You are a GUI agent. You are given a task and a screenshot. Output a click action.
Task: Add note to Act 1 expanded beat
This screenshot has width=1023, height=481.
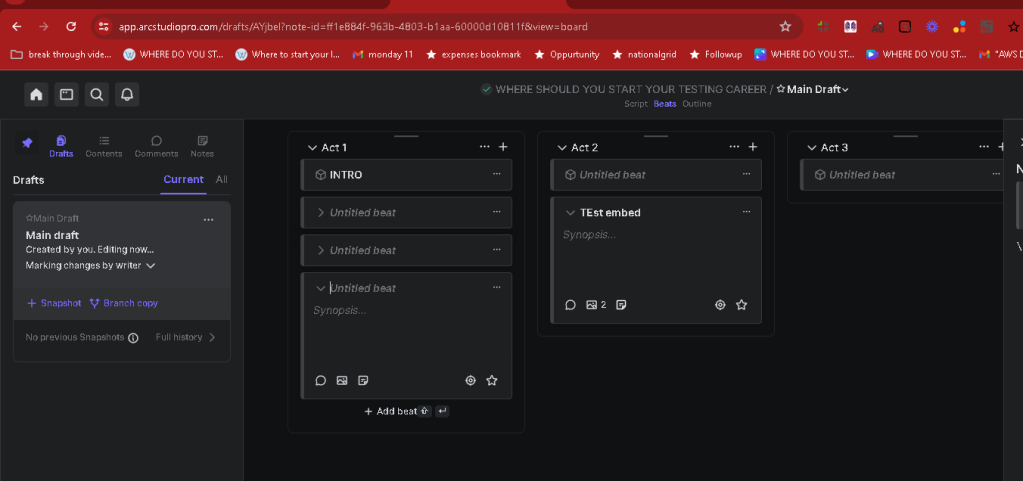click(x=363, y=380)
